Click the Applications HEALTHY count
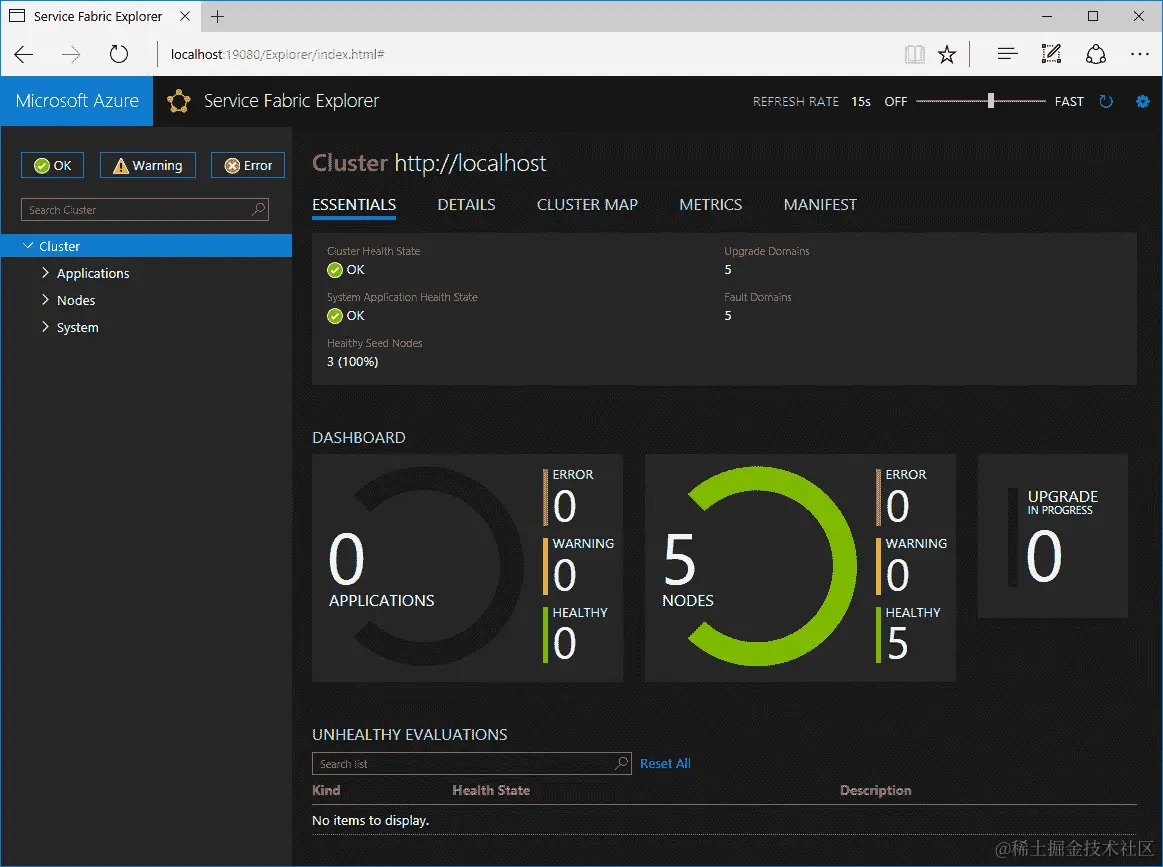 click(x=564, y=643)
